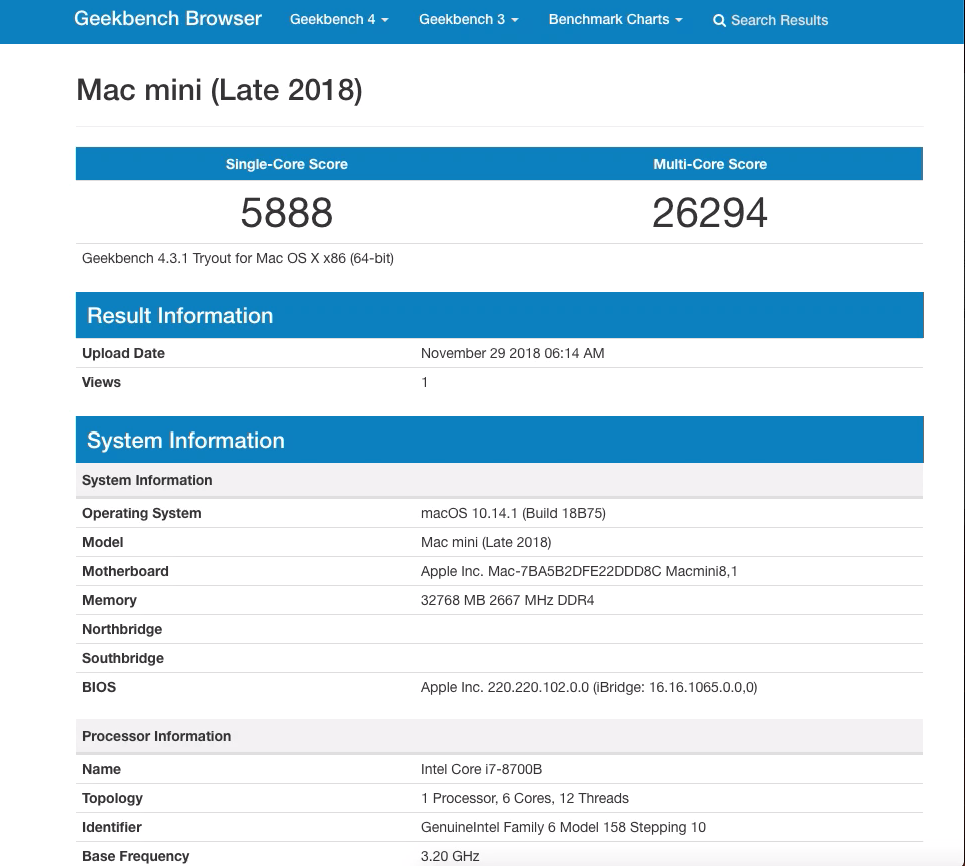Expand the Geekbench 3 dropdown menu
The width and height of the screenshot is (965, 866).
pos(468,19)
